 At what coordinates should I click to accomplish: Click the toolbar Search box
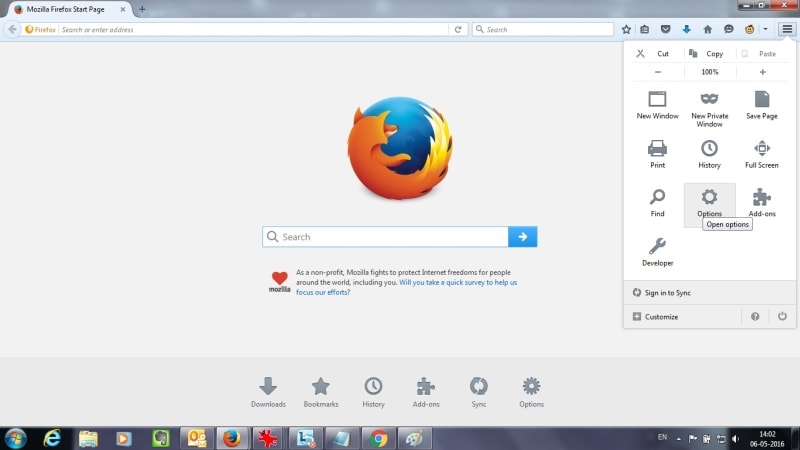point(543,30)
